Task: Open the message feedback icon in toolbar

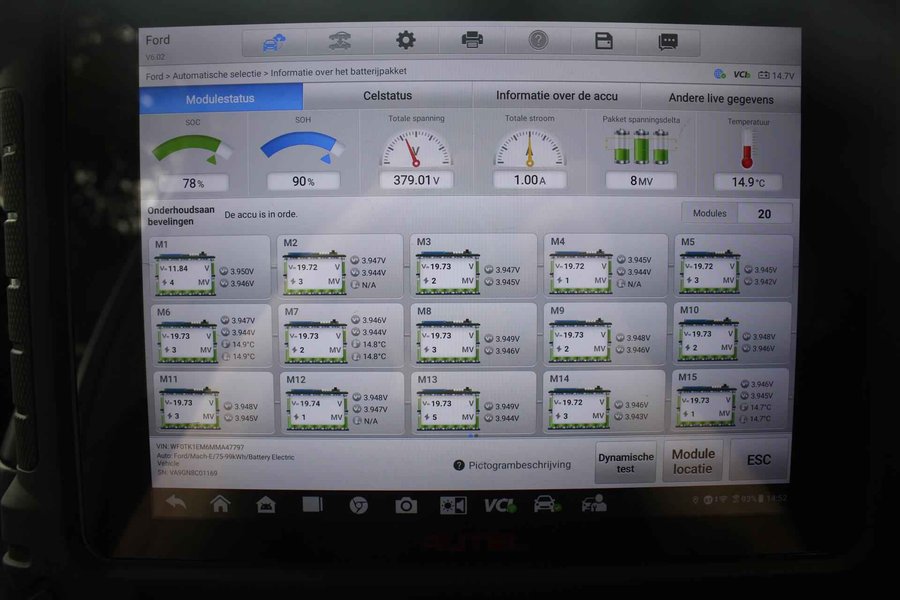Action: pos(668,42)
